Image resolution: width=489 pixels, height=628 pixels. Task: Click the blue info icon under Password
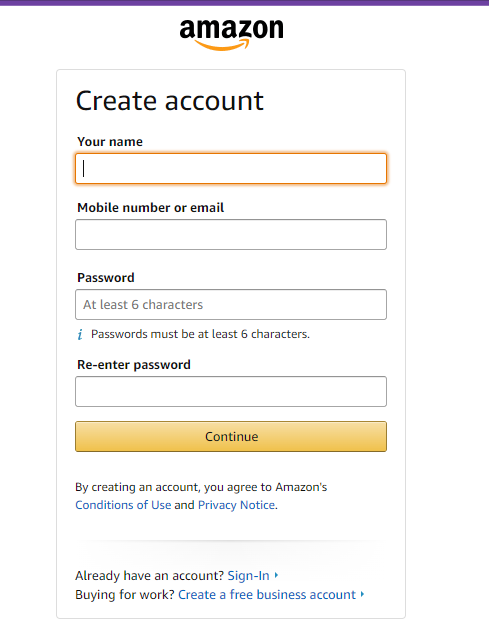pos(80,334)
